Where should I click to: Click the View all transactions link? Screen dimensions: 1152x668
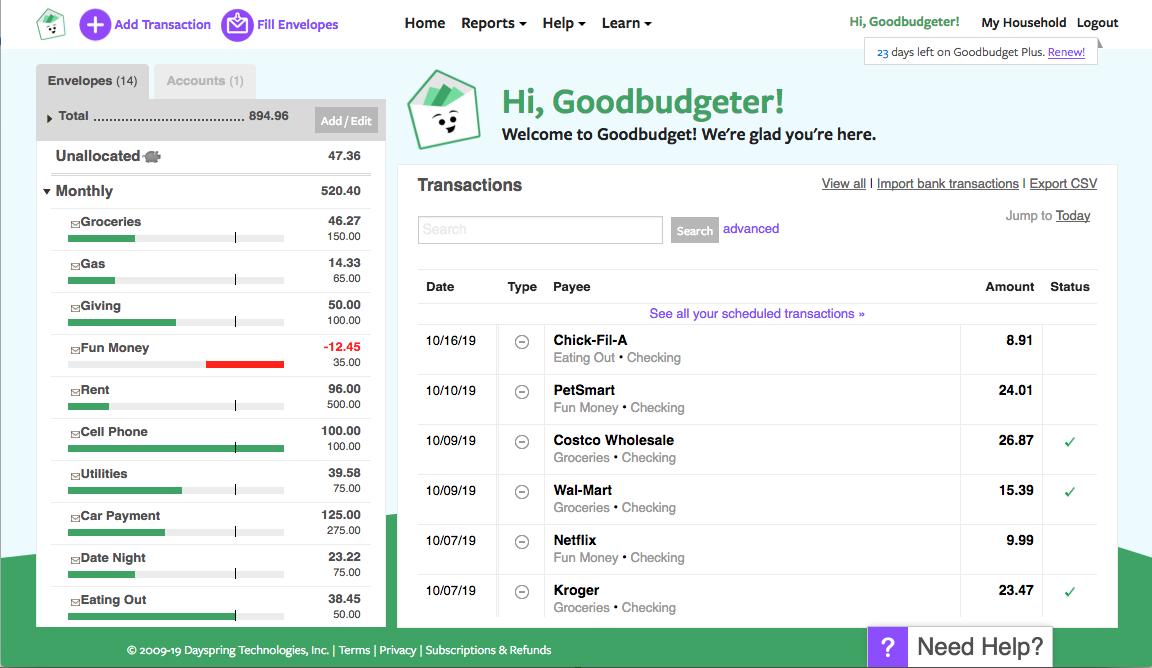(843, 184)
